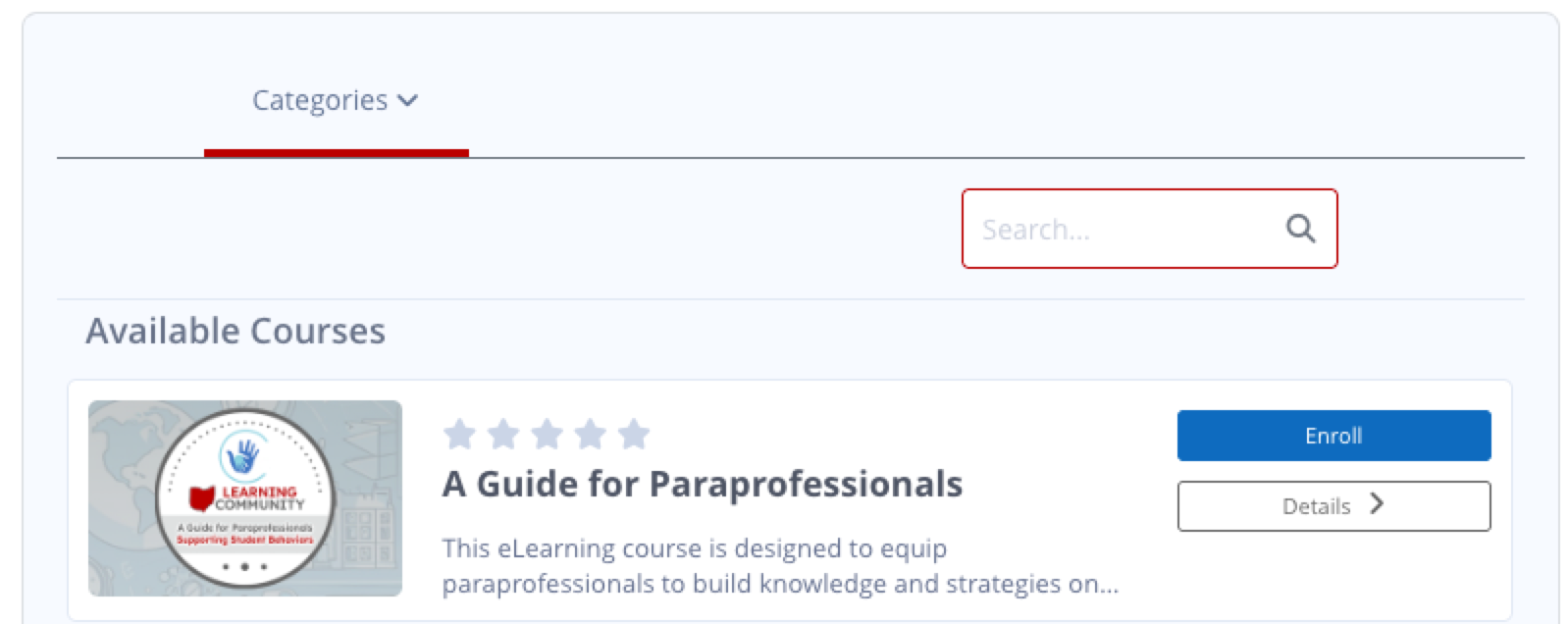1568x624 pixels.
Task: View course Details
Action: (1333, 506)
